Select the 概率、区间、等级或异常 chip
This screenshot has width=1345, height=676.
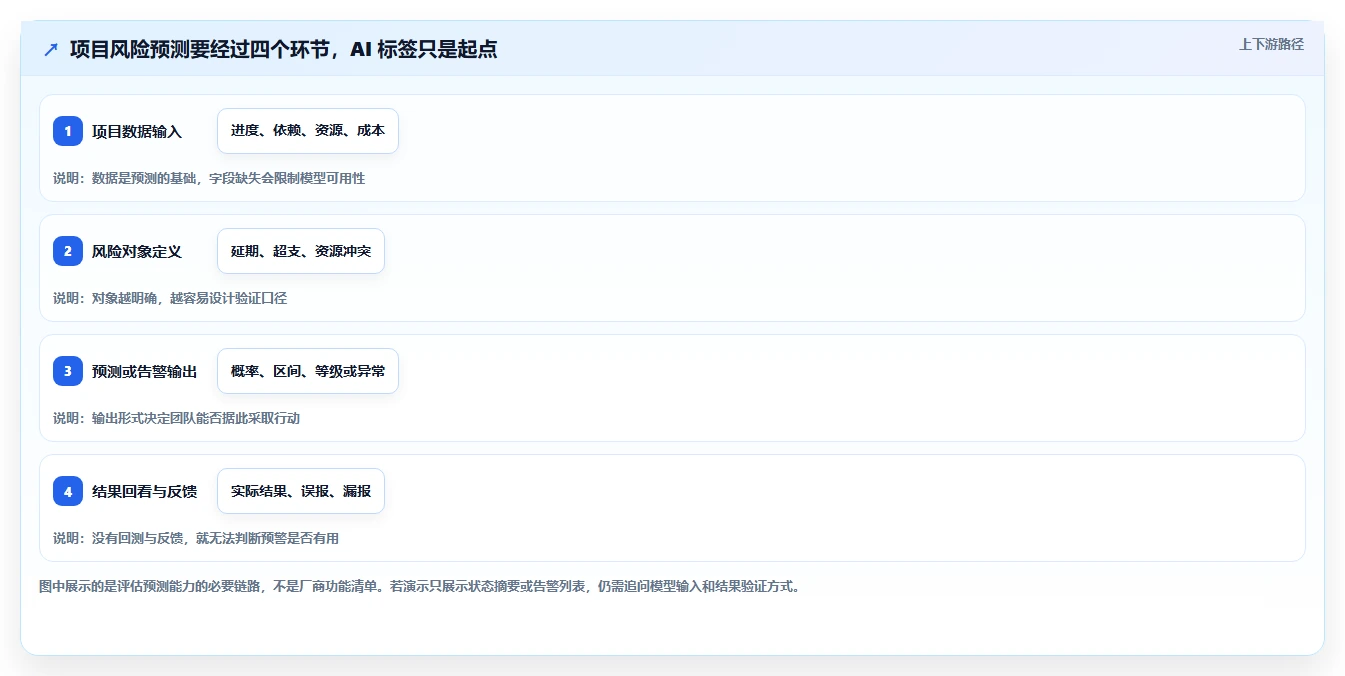(x=308, y=371)
